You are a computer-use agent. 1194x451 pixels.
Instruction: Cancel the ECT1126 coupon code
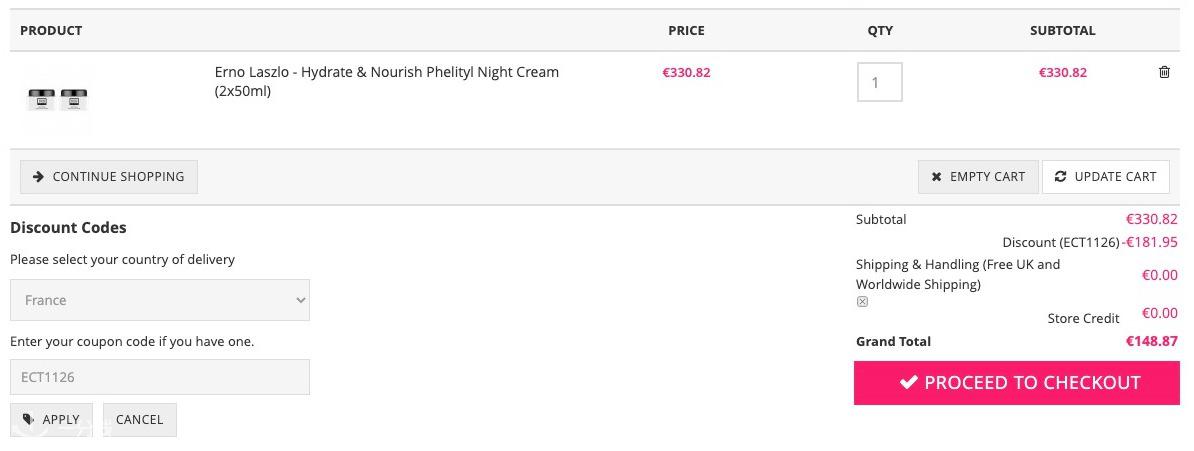tap(139, 420)
